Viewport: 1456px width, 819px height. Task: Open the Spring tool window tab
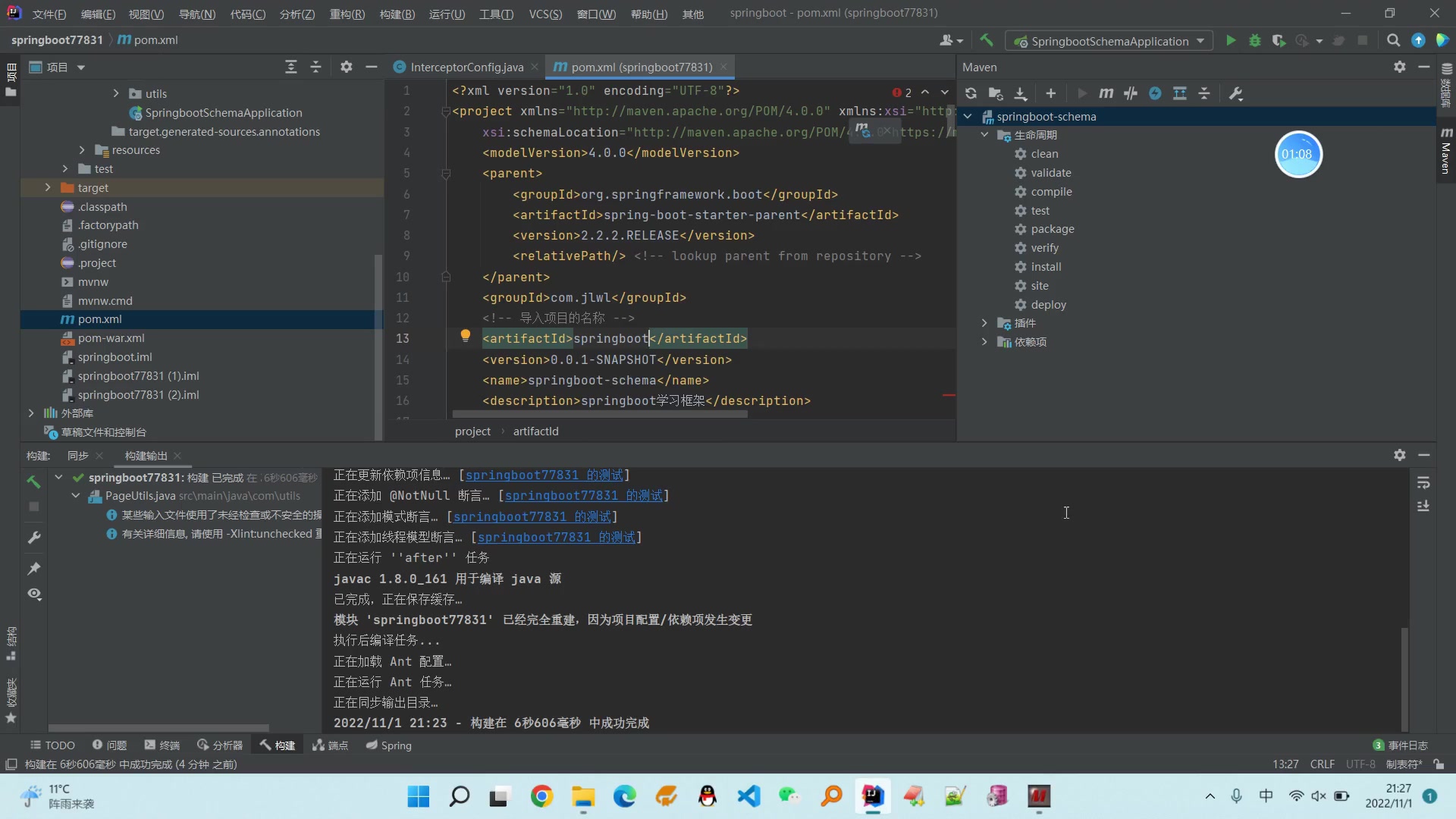(x=388, y=745)
